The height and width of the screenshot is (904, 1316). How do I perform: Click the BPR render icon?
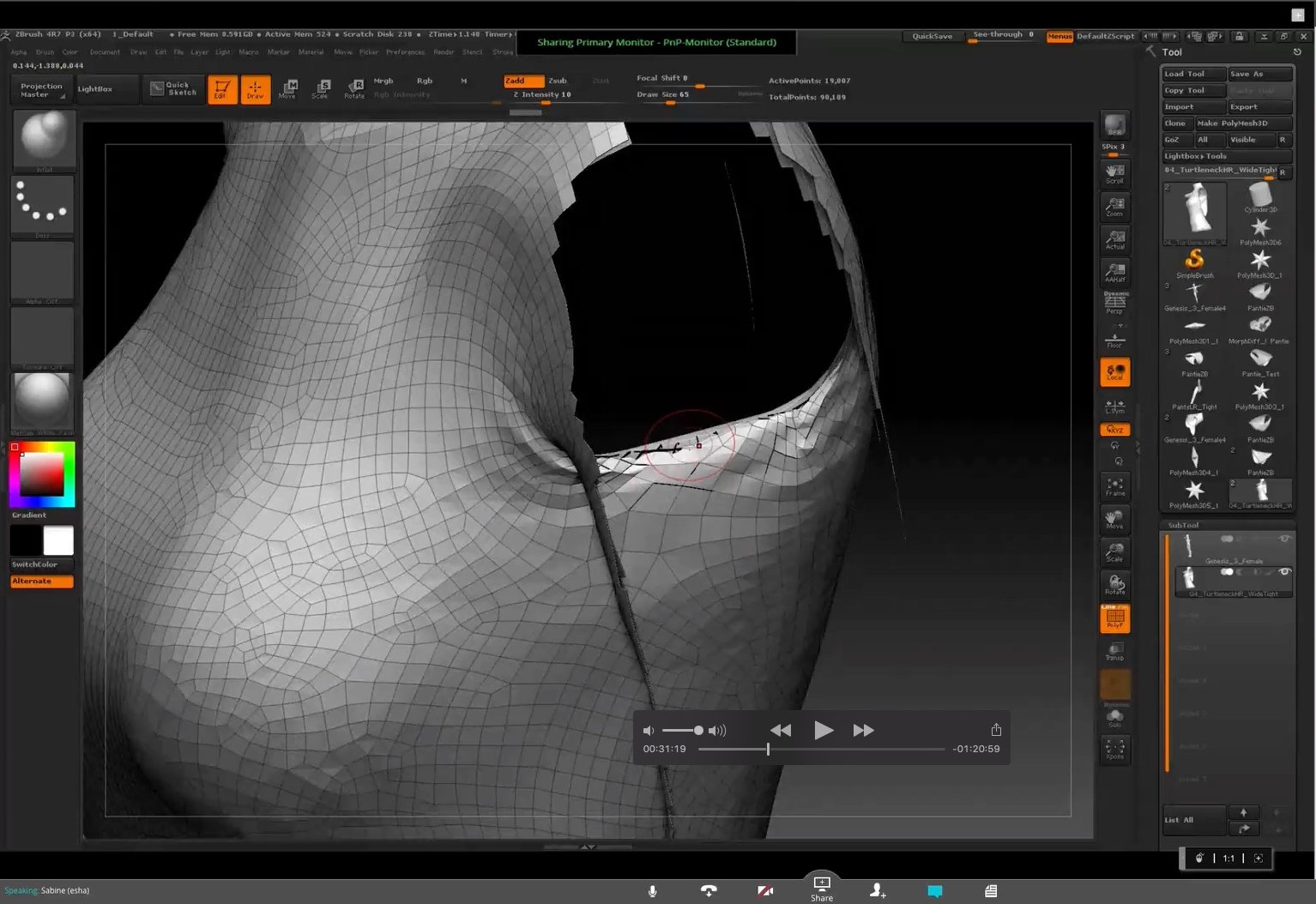click(1114, 125)
